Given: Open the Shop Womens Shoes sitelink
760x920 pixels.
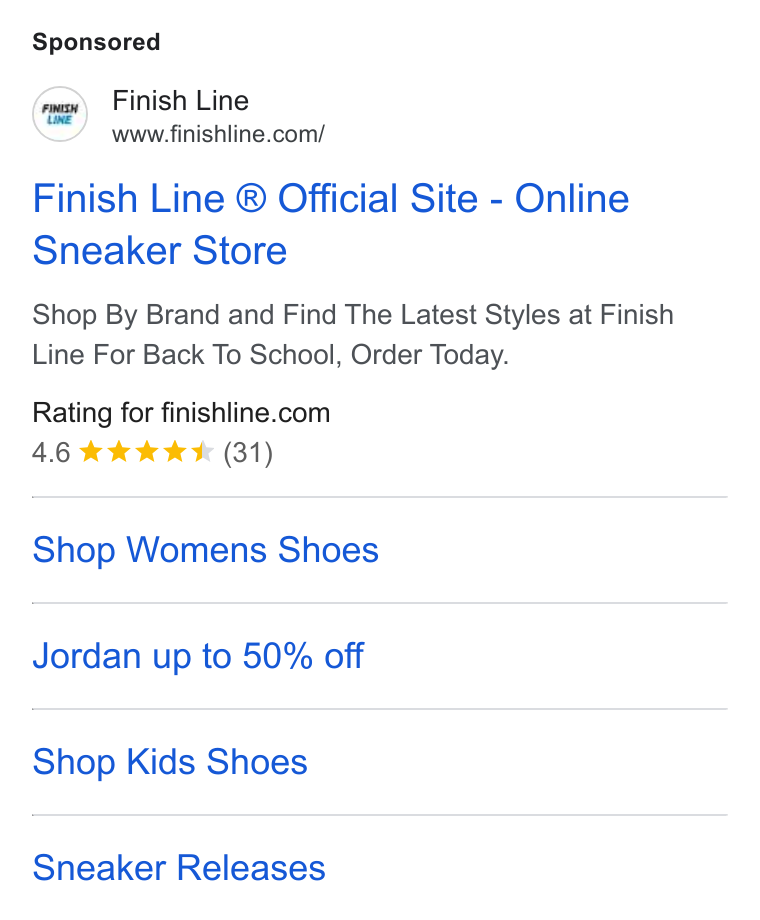Looking at the screenshot, I should [205, 550].
